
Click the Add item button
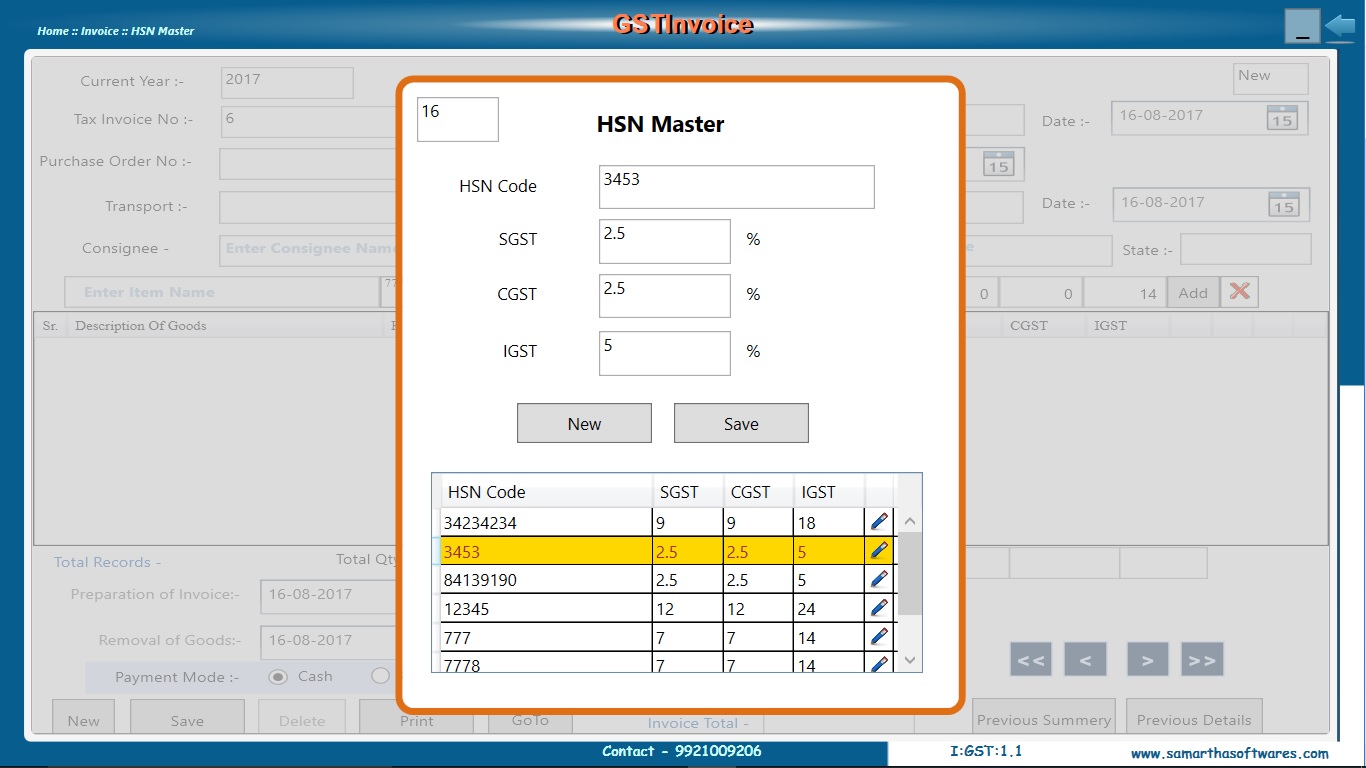pos(1192,293)
